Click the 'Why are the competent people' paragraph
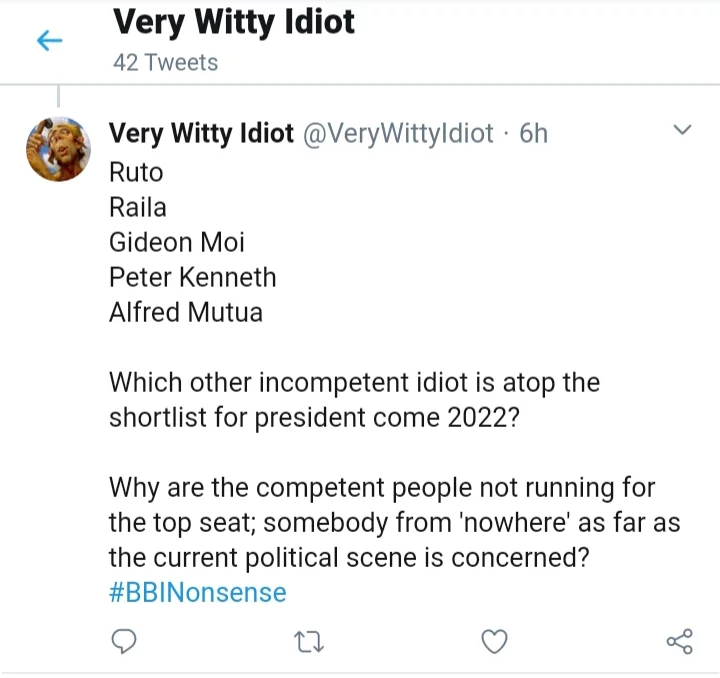The height and width of the screenshot is (678, 720). point(395,523)
